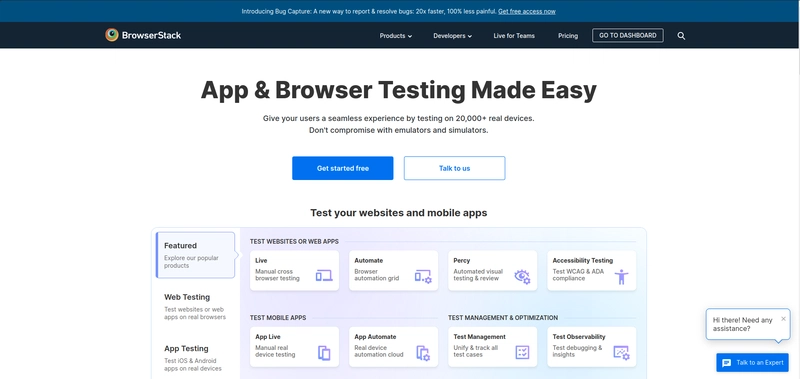Click the Percy eye icon
800x379 pixels.
click(522, 276)
